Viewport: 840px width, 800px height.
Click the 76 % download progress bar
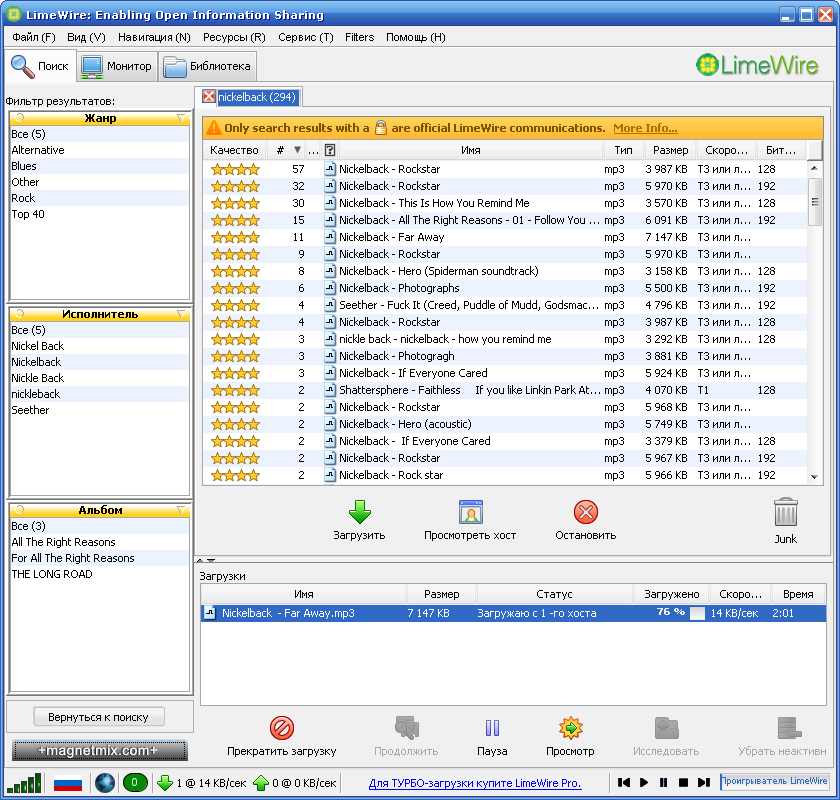coord(672,613)
